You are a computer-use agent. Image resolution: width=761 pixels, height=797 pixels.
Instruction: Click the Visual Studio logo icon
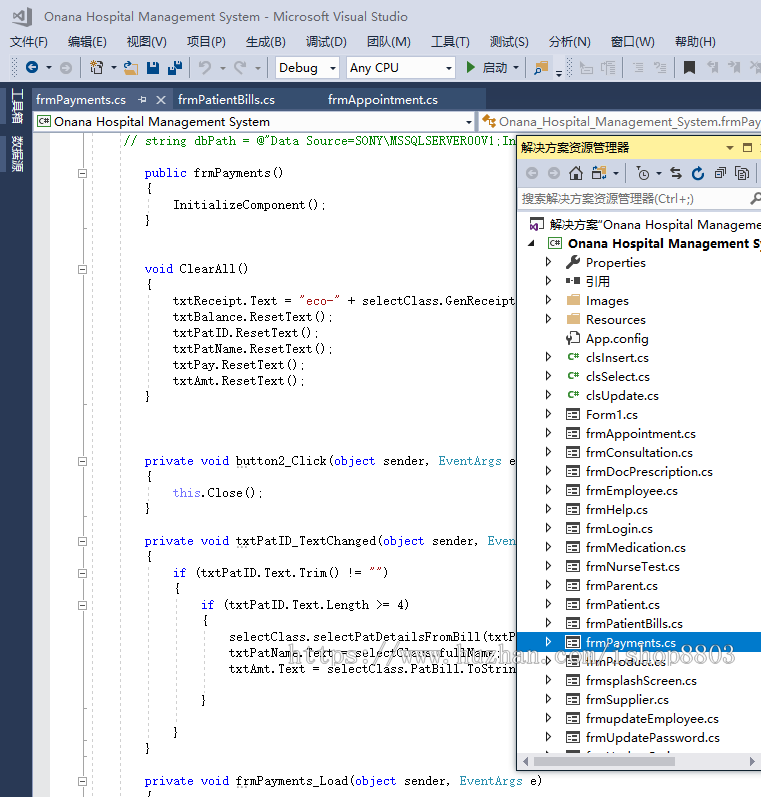pos(22,17)
